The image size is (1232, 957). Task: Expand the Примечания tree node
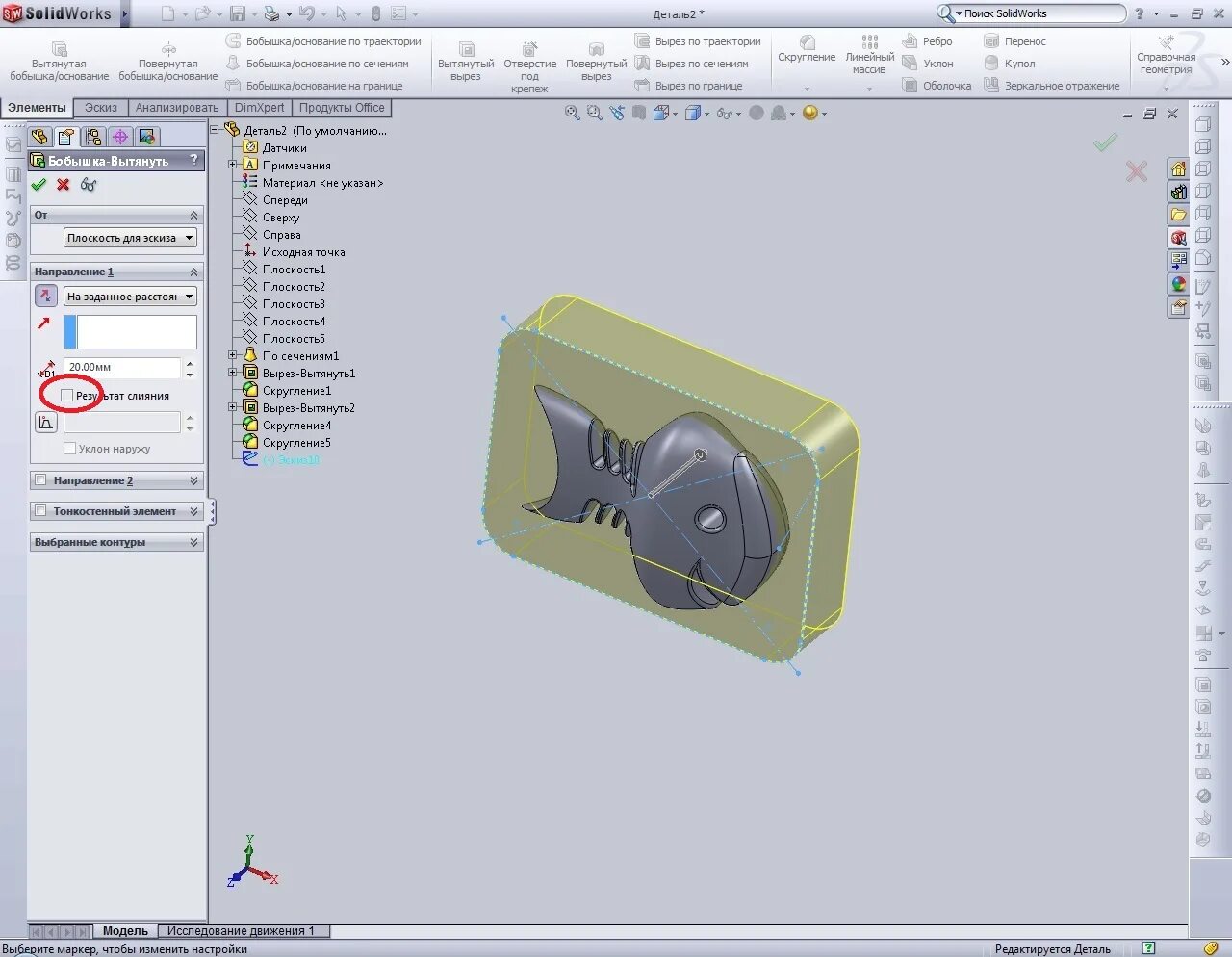tap(232, 165)
